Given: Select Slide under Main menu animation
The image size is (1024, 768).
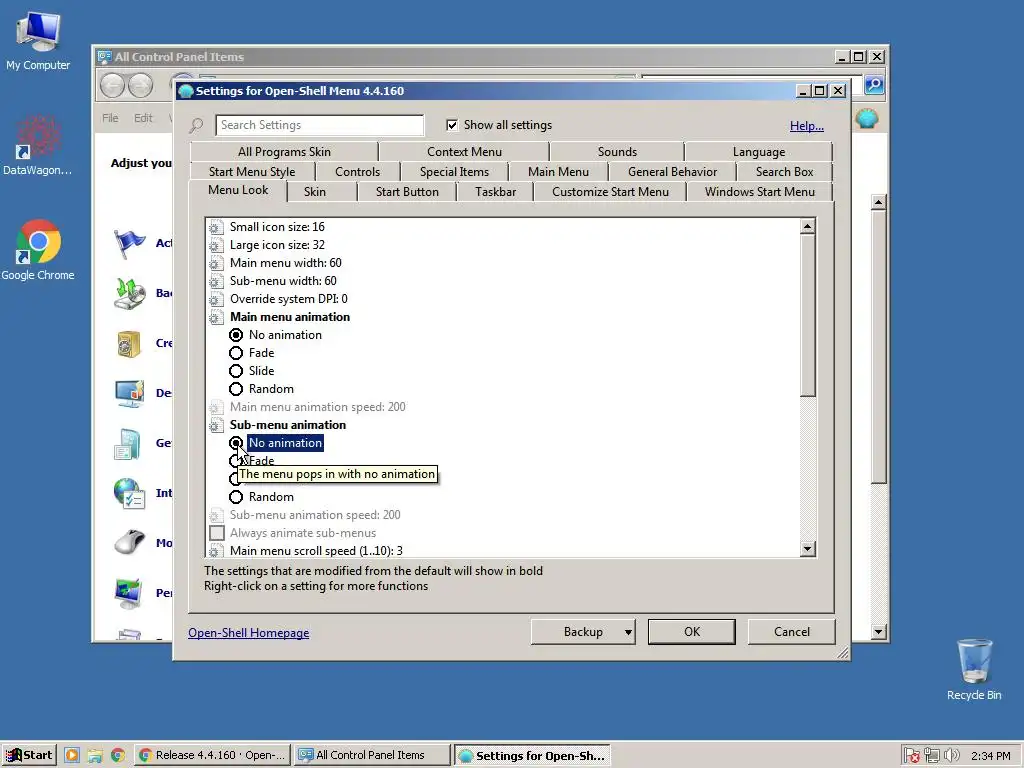Looking at the screenshot, I should pyautogui.click(x=236, y=371).
